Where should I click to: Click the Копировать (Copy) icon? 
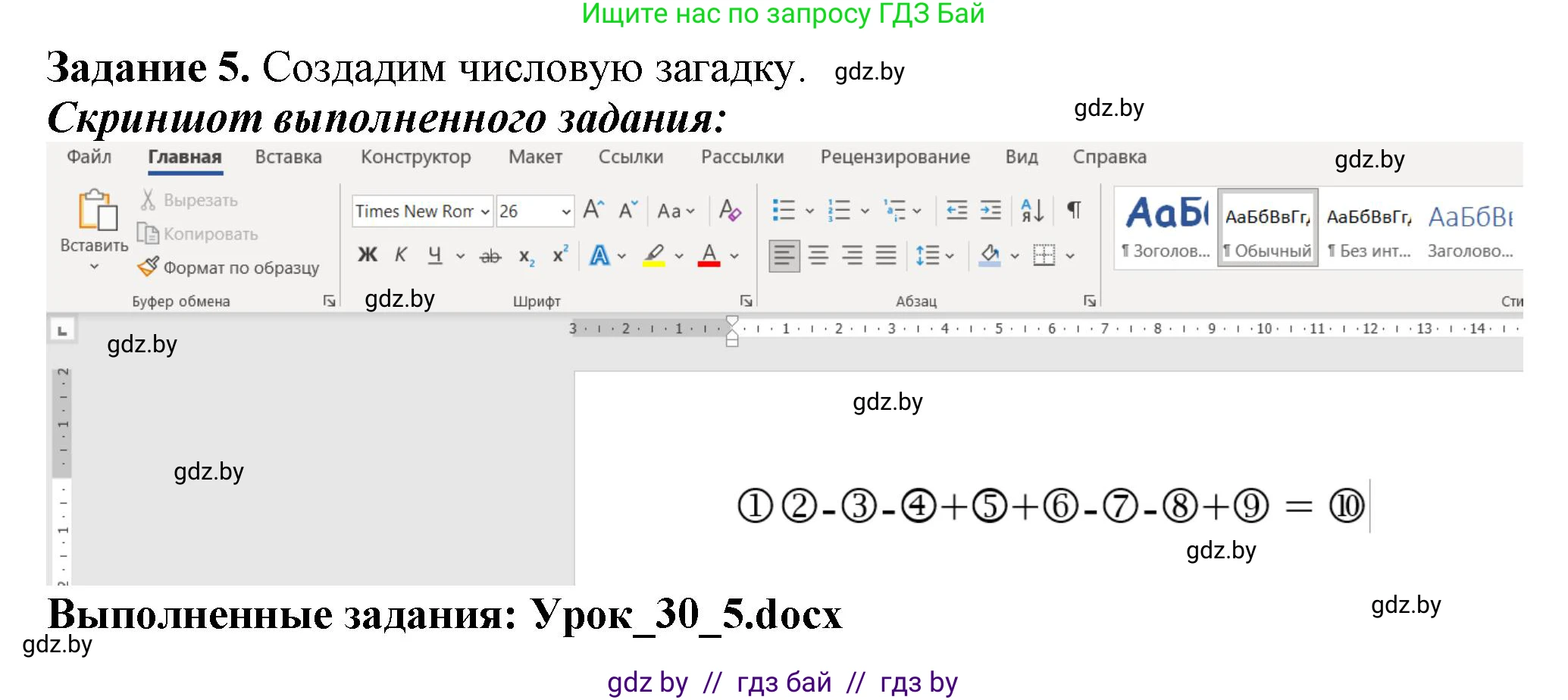pos(149,233)
